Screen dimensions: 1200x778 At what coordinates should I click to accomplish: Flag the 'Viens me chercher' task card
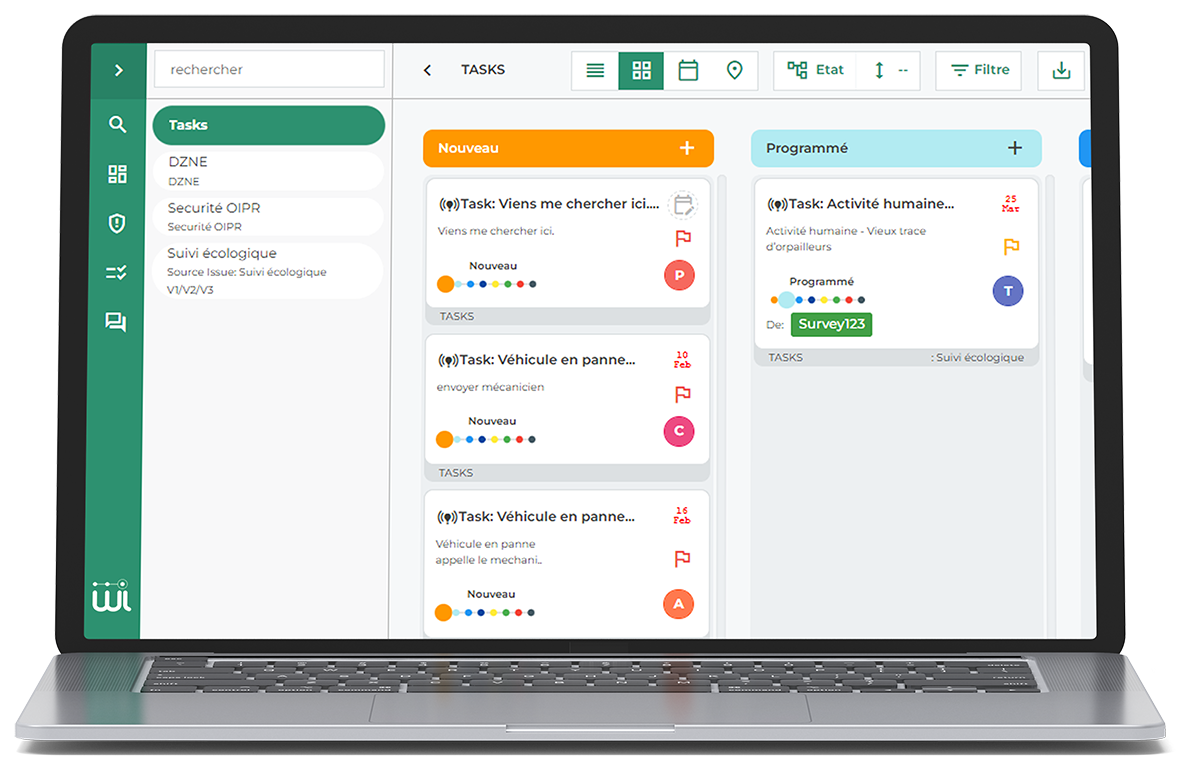pos(683,238)
